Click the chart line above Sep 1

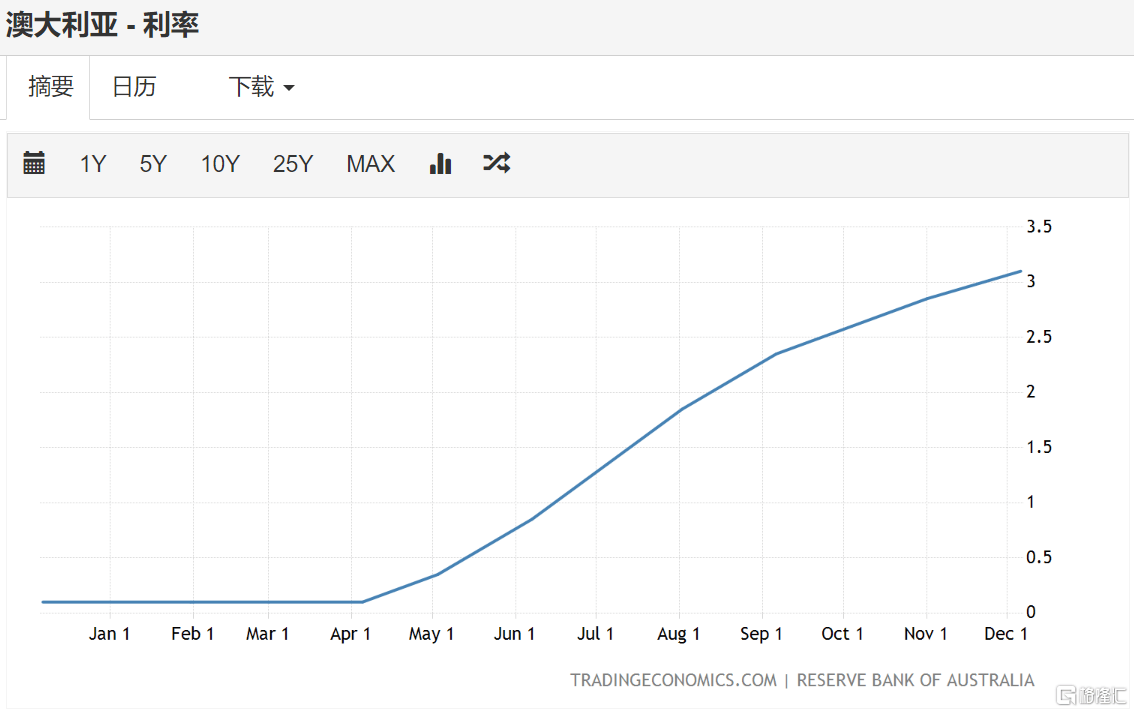(x=762, y=360)
